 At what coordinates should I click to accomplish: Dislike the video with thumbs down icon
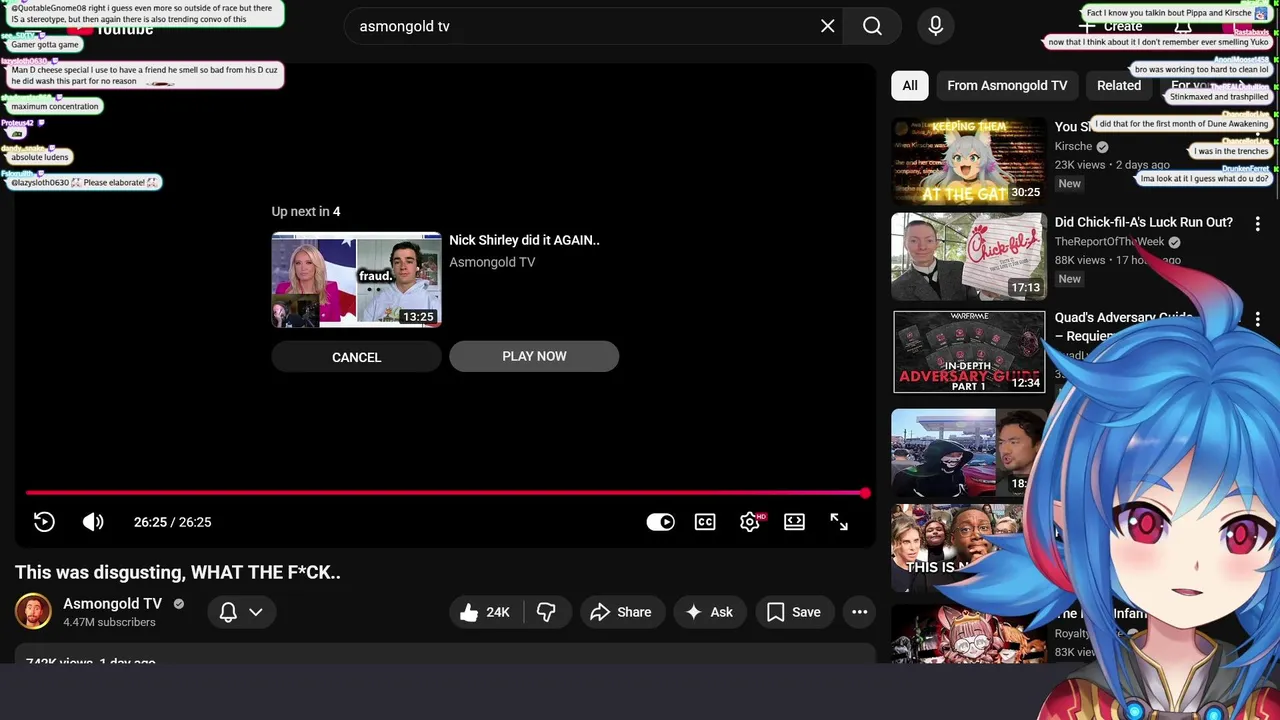click(x=547, y=612)
